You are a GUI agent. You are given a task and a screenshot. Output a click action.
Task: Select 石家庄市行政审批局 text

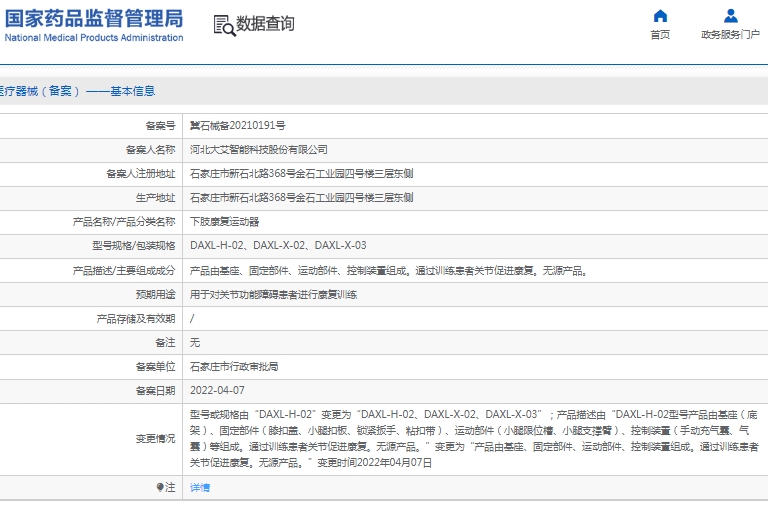[234, 366]
